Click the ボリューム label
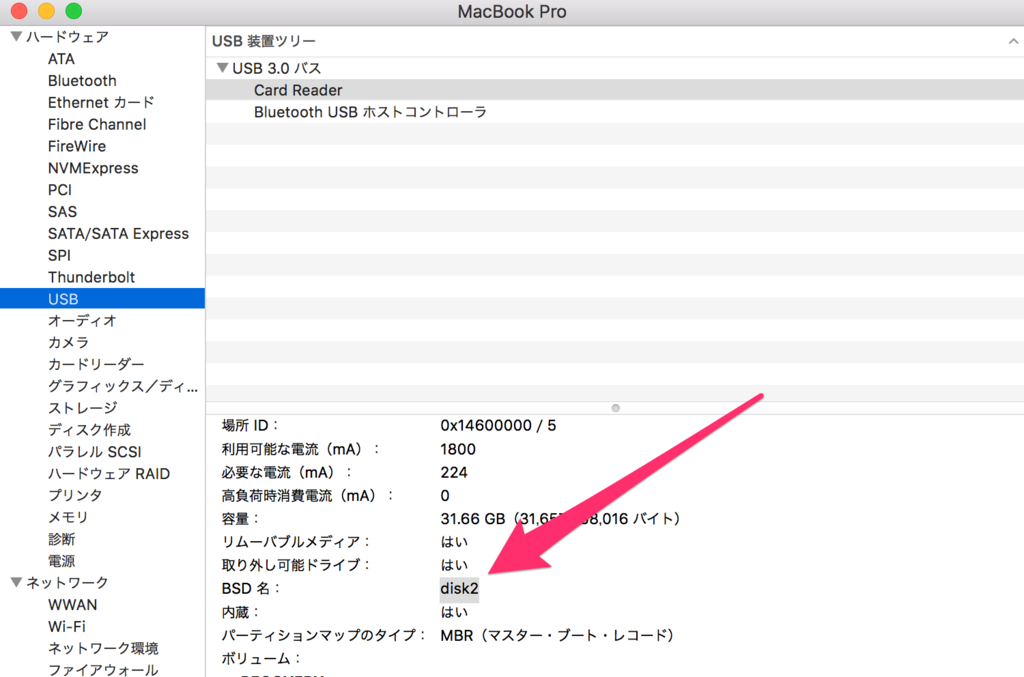Image resolution: width=1024 pixels, height=677 pixels. click(x=261, y=659)
